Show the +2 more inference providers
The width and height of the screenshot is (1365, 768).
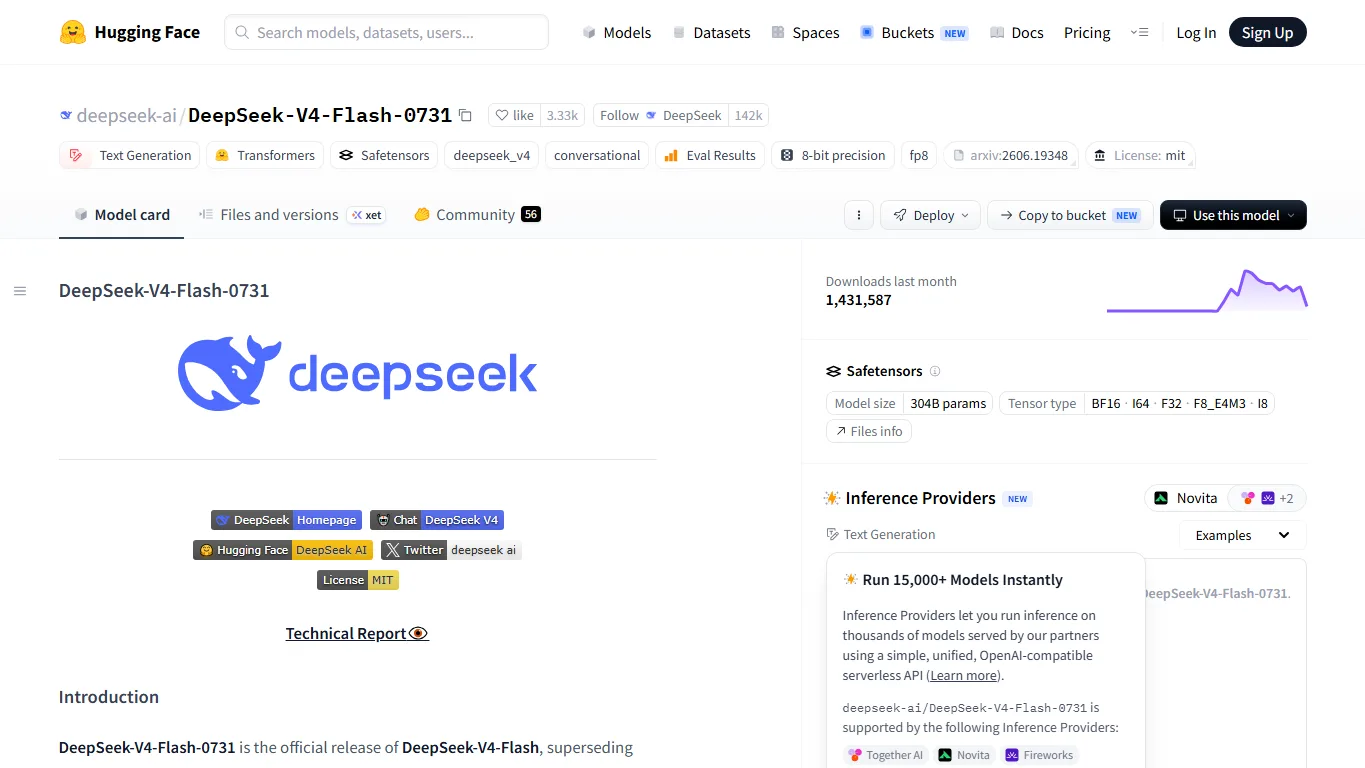pyautogui.click(x=1267, y=498)
